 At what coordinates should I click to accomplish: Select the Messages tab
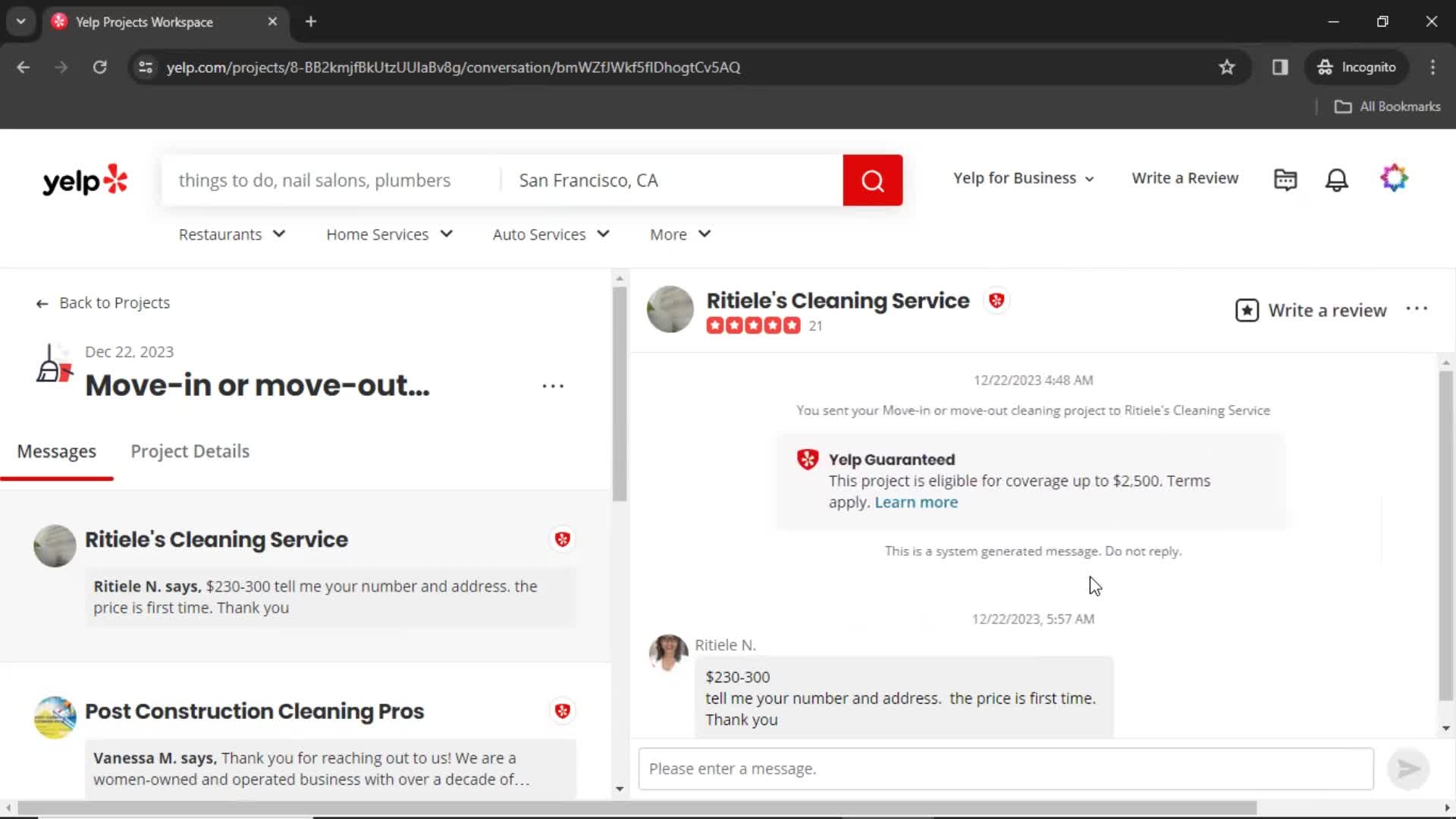pyautogui.click(x=56, y=451)
